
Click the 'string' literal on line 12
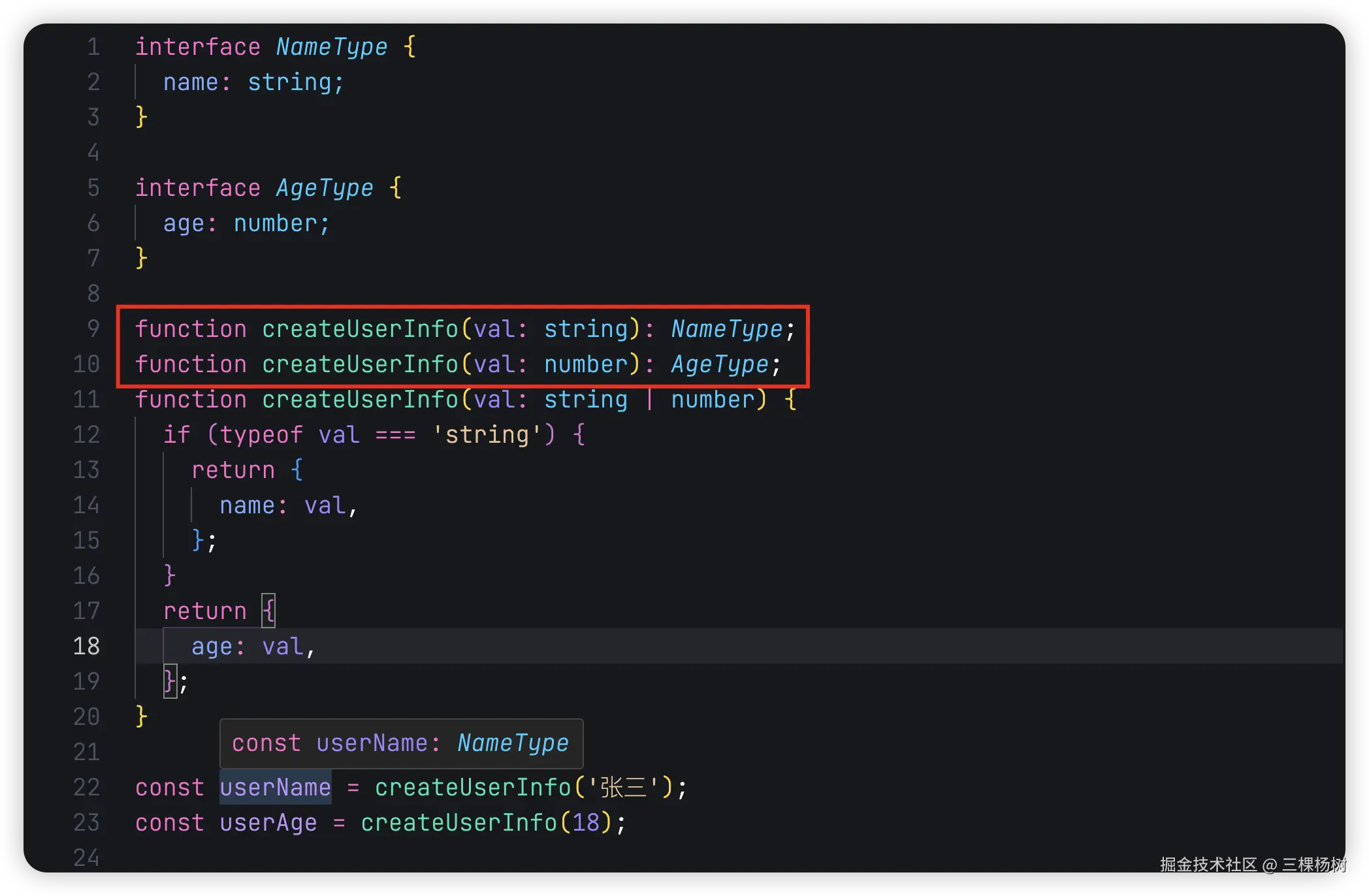[x=487, y=435]
